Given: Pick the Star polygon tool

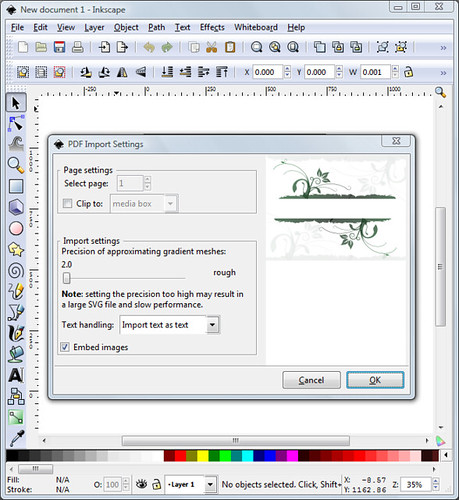Looking at the screenshot, I should click(16, 249).
